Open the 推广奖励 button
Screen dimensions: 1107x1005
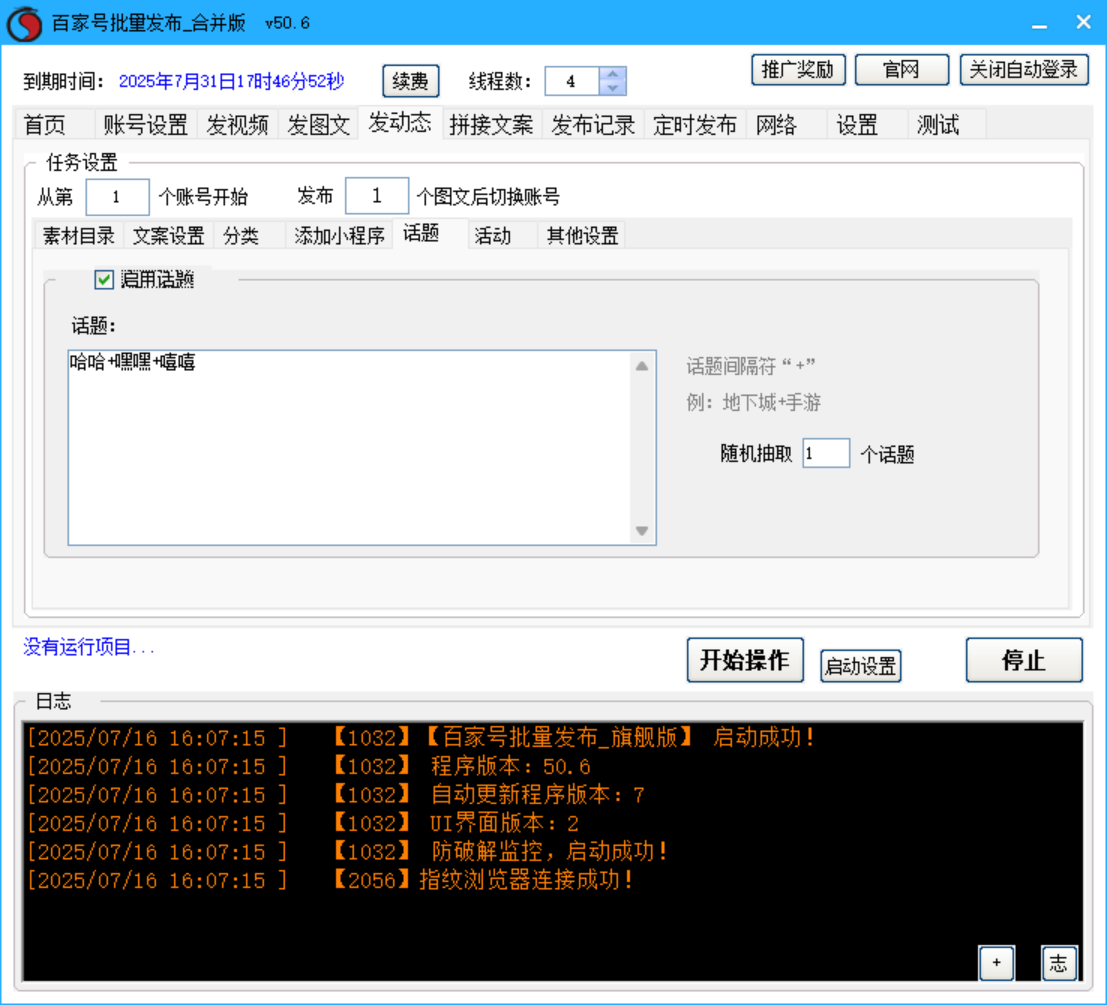point(798,70)
